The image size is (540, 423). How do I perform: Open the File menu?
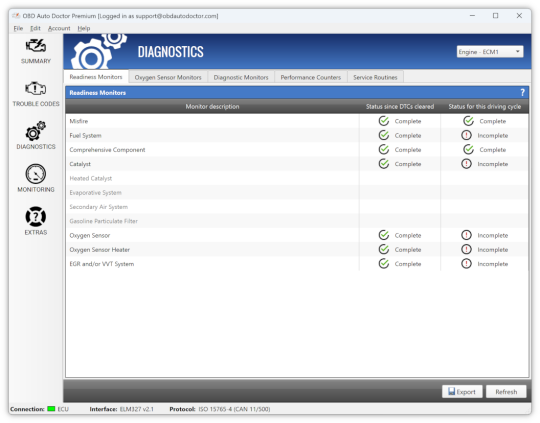(x=18, y=28)
